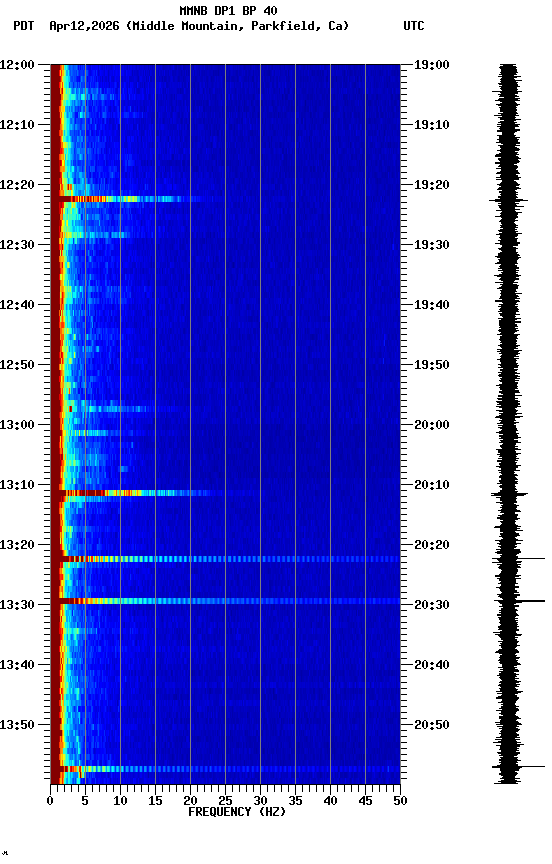
Task: Click the '13:30' PDT time label
Action: click(x=17, y=606)
